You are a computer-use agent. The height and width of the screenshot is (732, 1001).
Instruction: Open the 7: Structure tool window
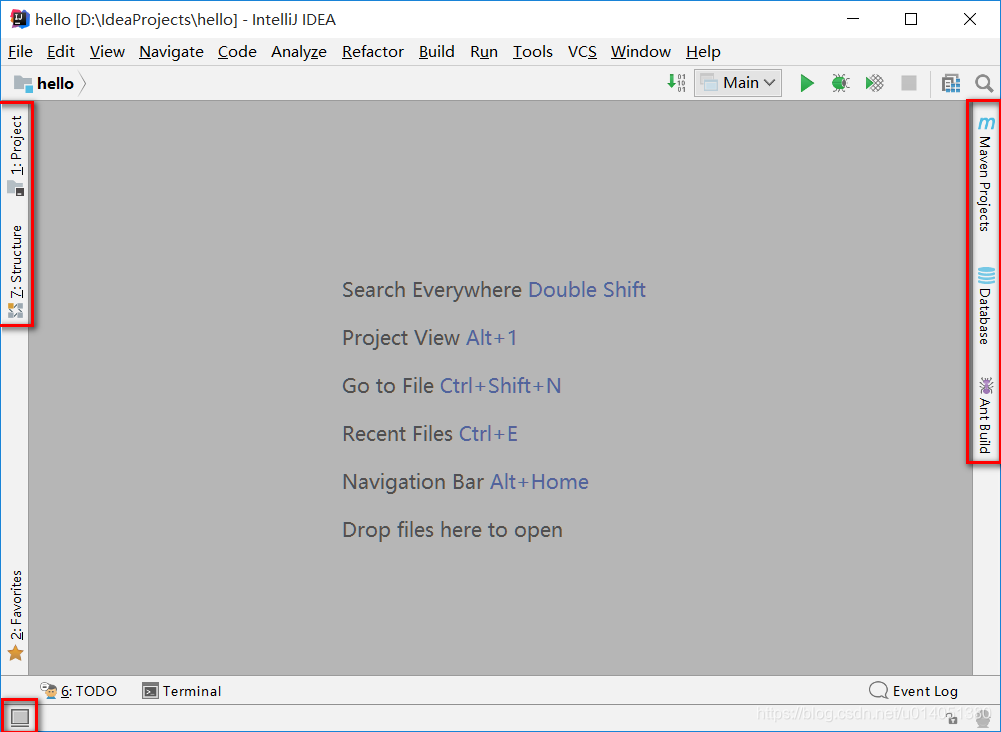coord(16,271)
